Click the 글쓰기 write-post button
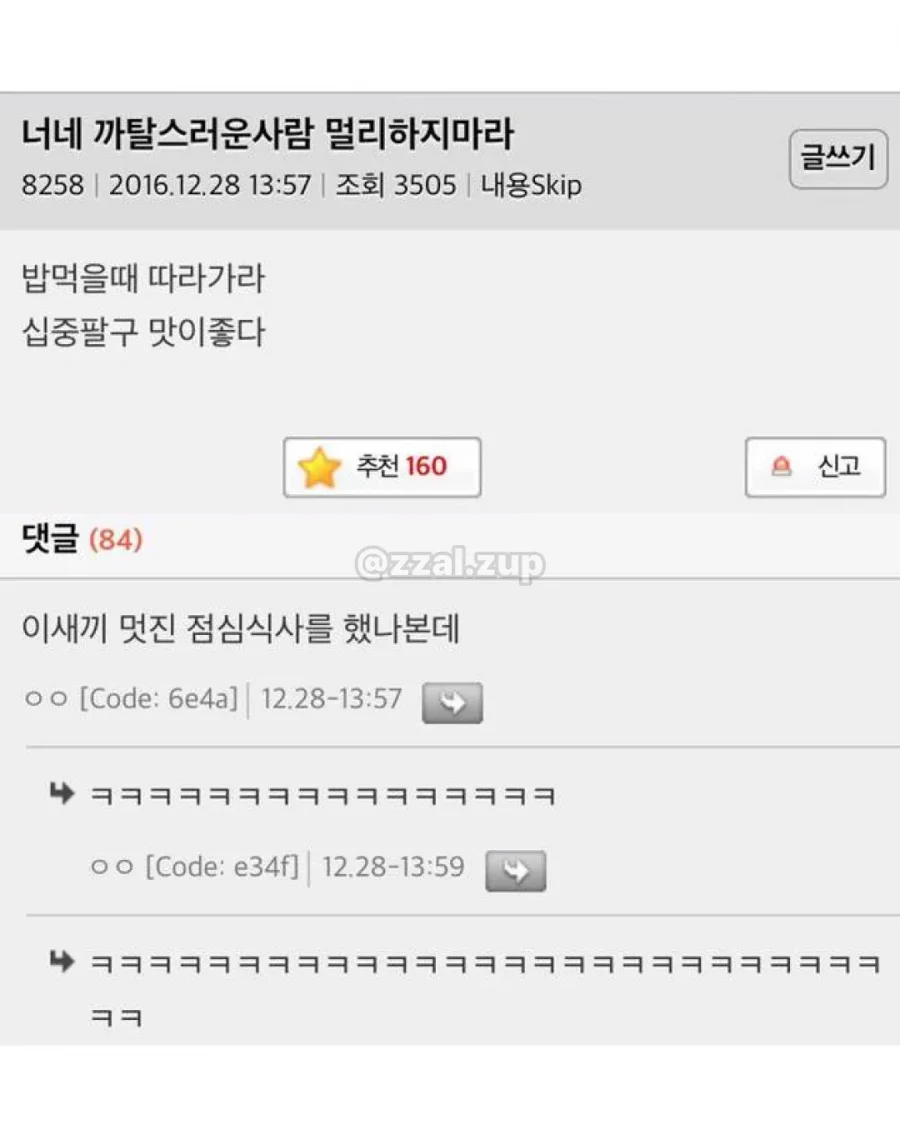 click(x=838, y=159)
